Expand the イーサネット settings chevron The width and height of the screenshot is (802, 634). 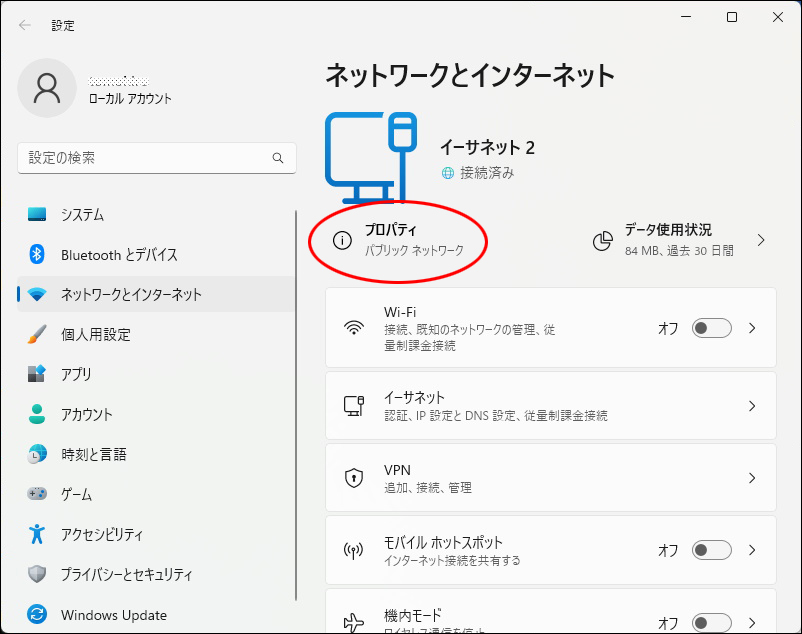pos(752,406)
